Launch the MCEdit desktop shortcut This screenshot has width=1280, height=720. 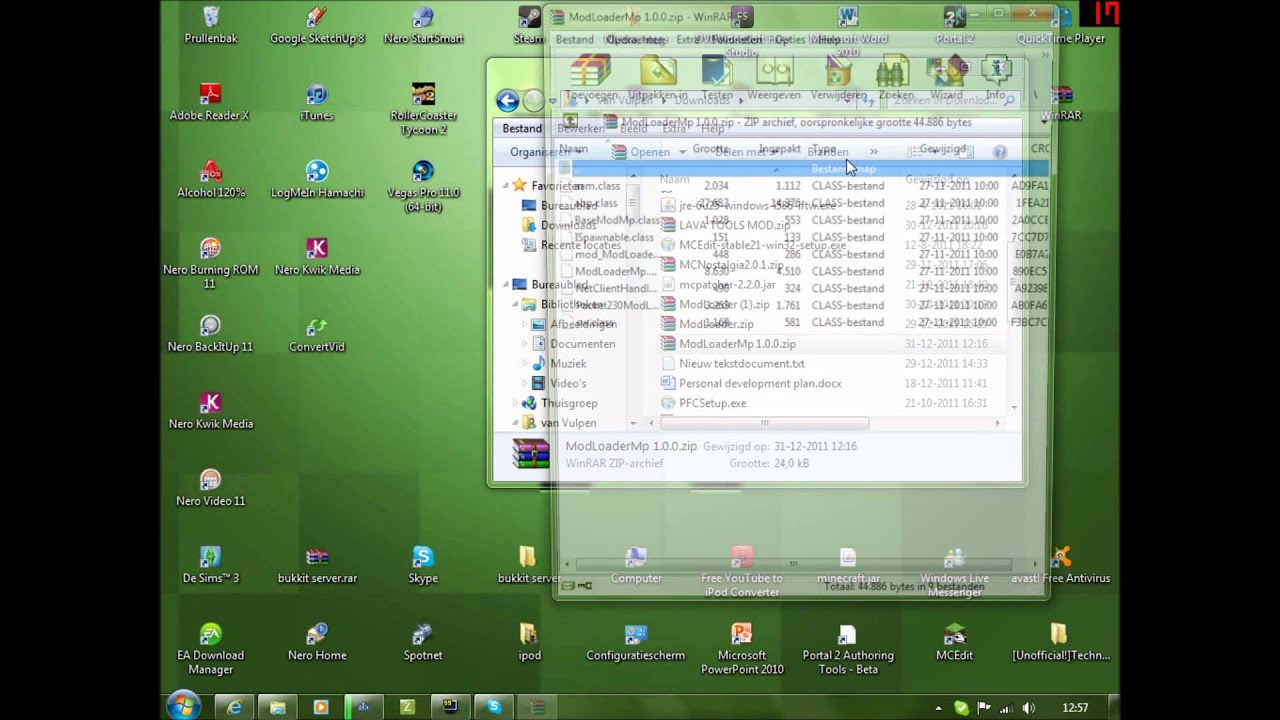[954, 642]
